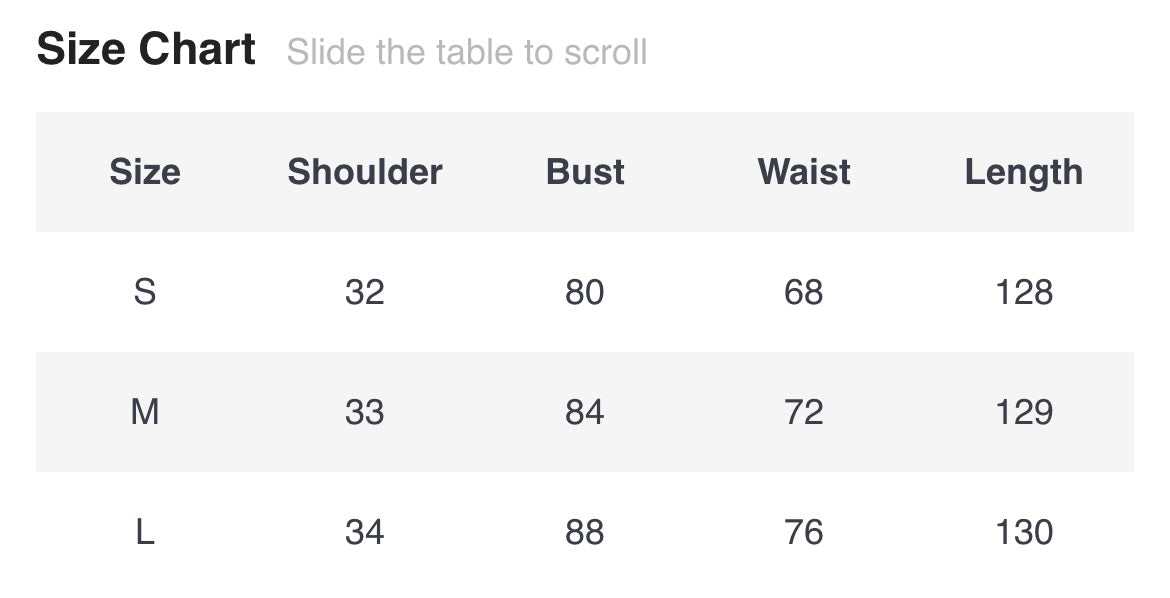1170x598 pixels.
Task: Select the waist value 68
Action: click(804, 292)
